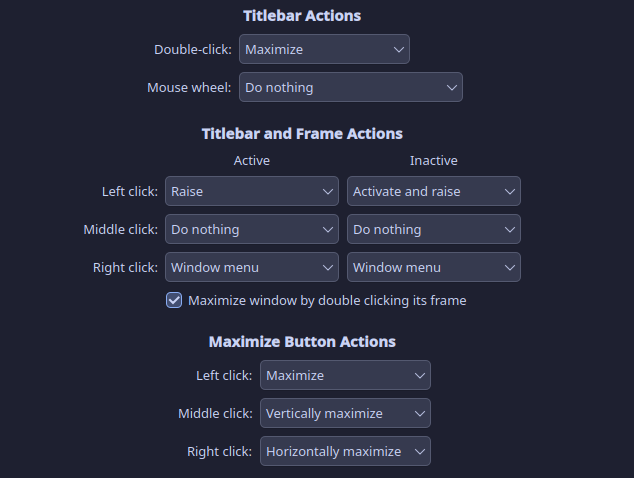Click the Active column header
634x478 pixels.
(252, 160)
